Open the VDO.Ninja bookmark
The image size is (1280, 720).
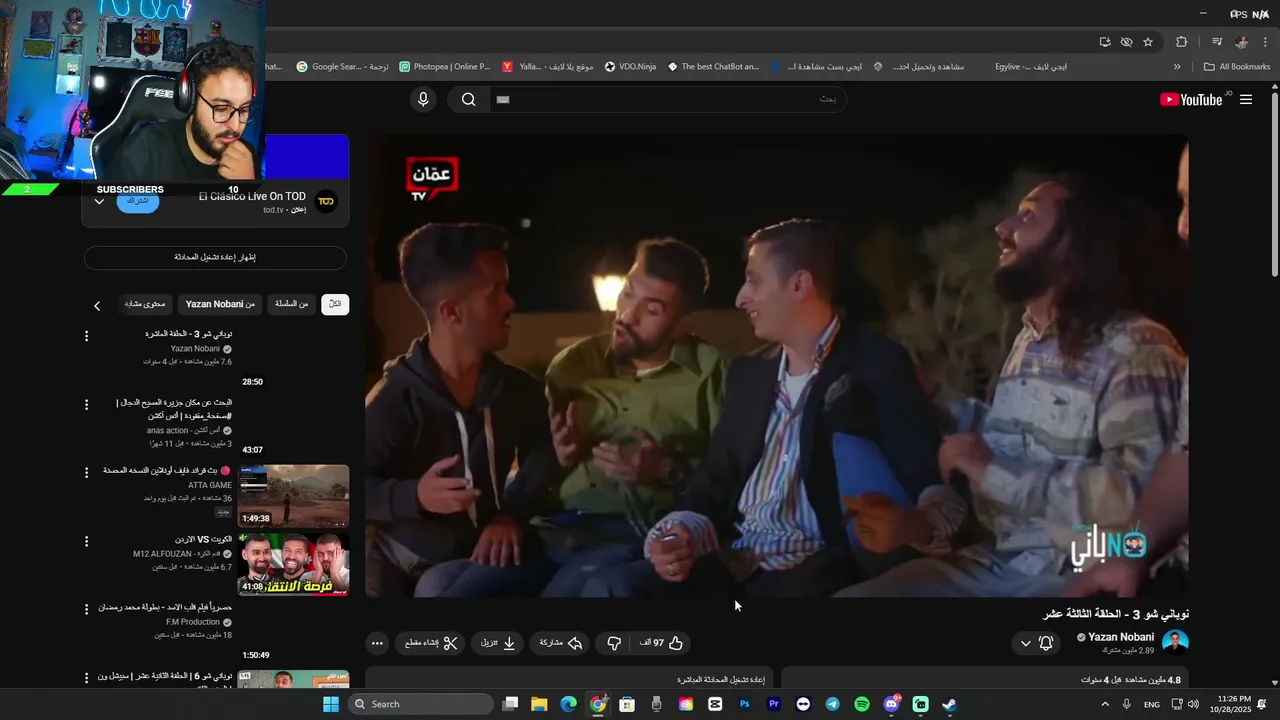[x=631, y=67]
